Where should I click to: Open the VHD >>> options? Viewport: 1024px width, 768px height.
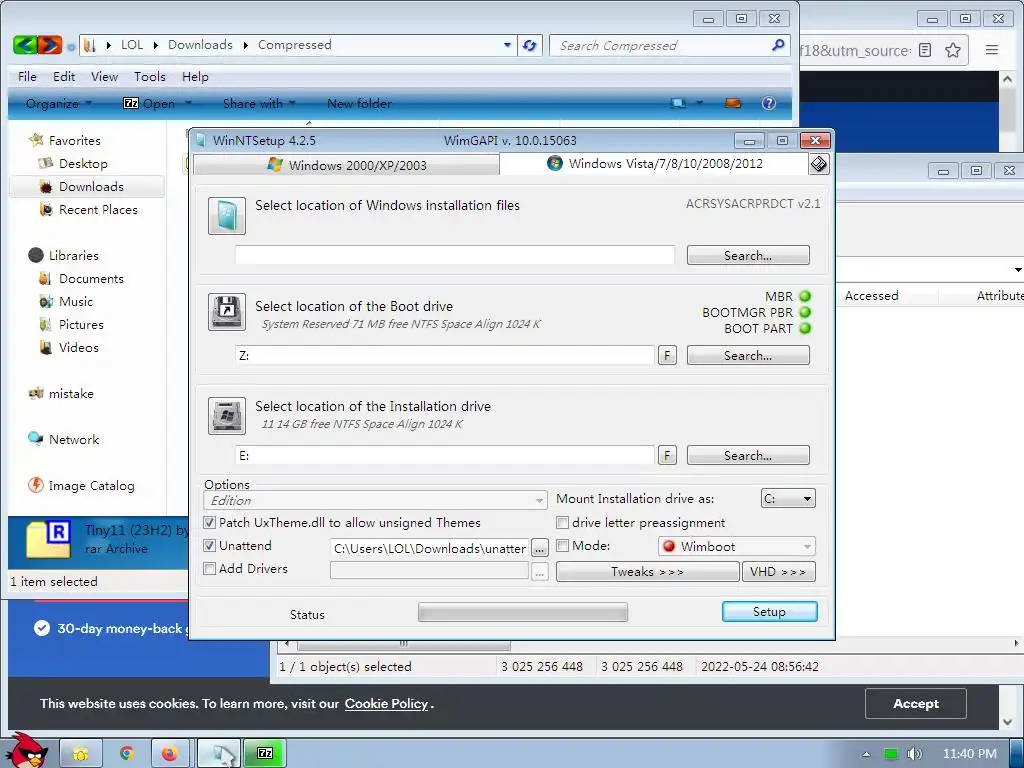(x=778, y=571)
